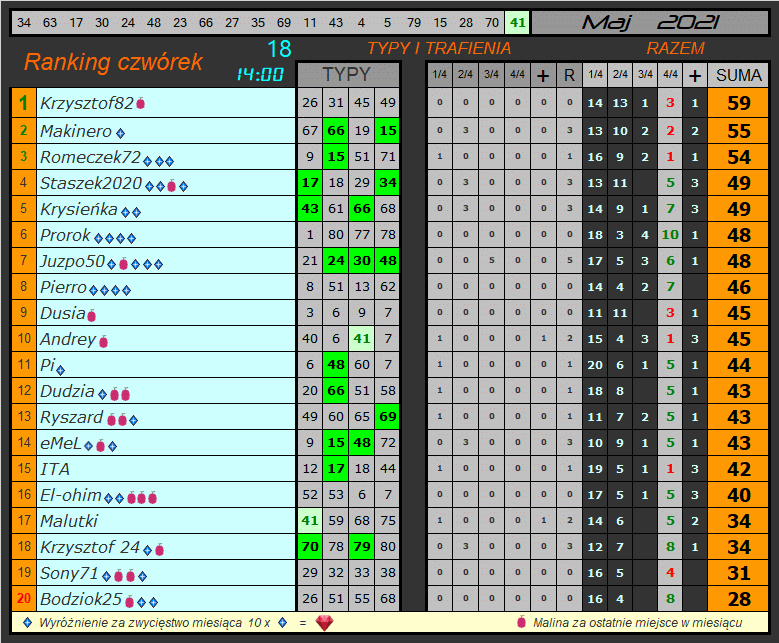This screenshot has height=643, width=779.
Task: Click the blue diamond before 'Wyróżnienie za zwycięstwo'
Action: click(x=28, y=623)
